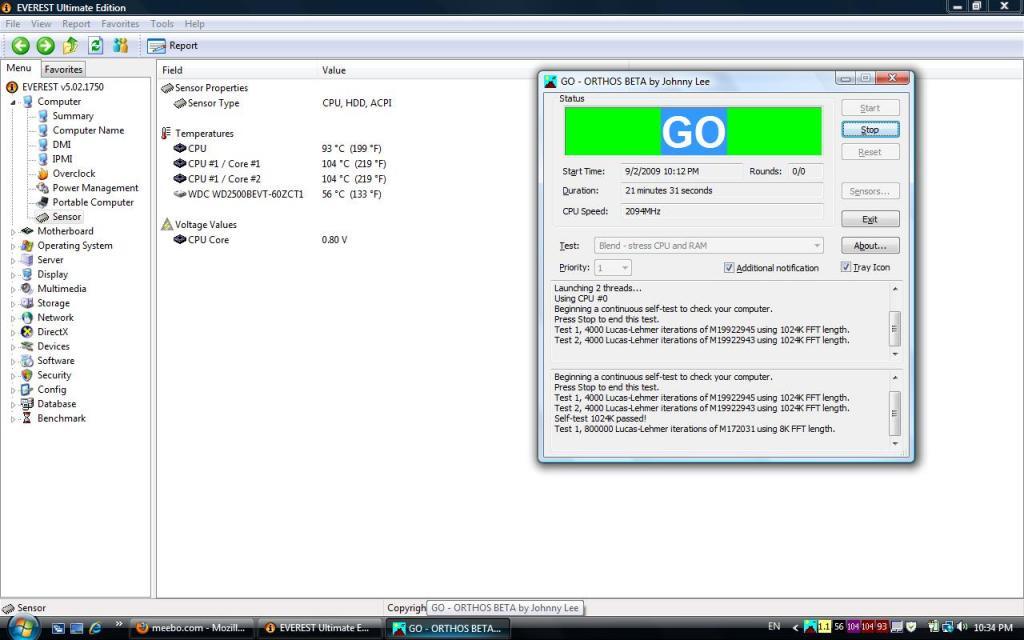
Task: Switch to meebo.com Mozilla taskbar button
Action: click(191, 628)
